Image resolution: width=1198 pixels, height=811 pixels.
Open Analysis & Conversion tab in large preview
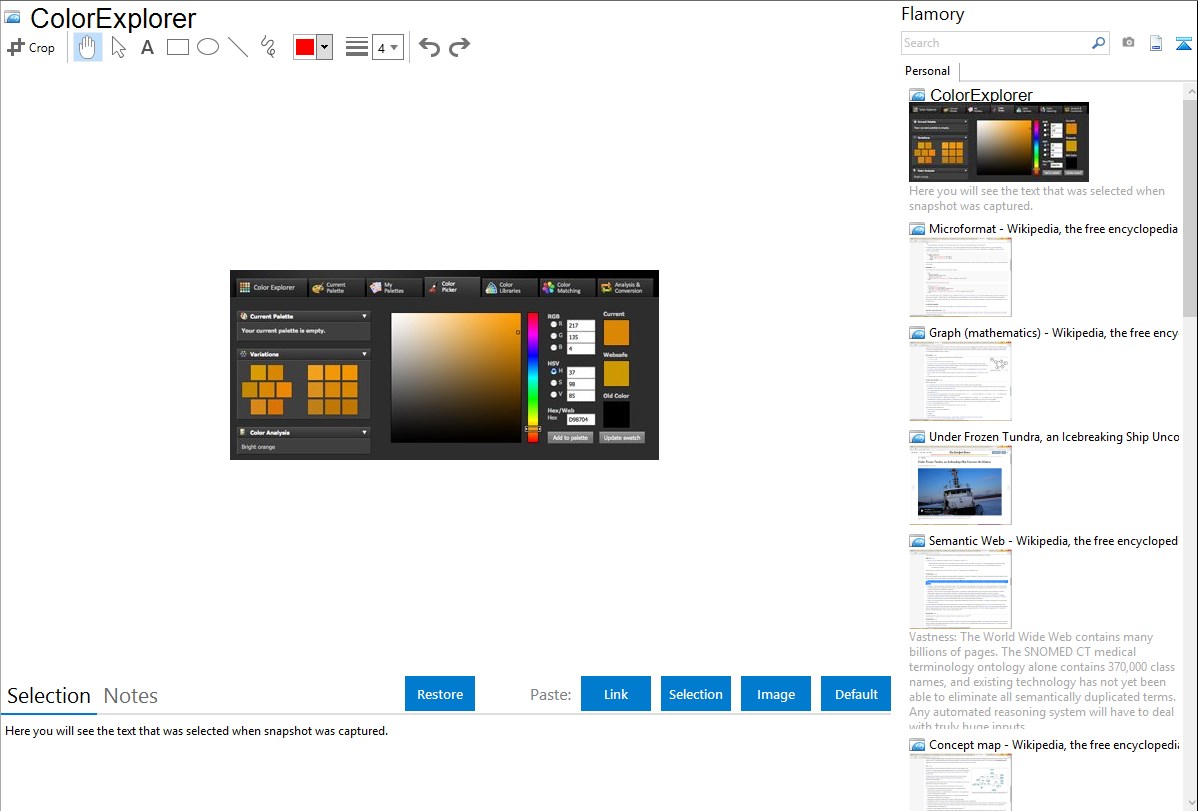tap(626, 287)
